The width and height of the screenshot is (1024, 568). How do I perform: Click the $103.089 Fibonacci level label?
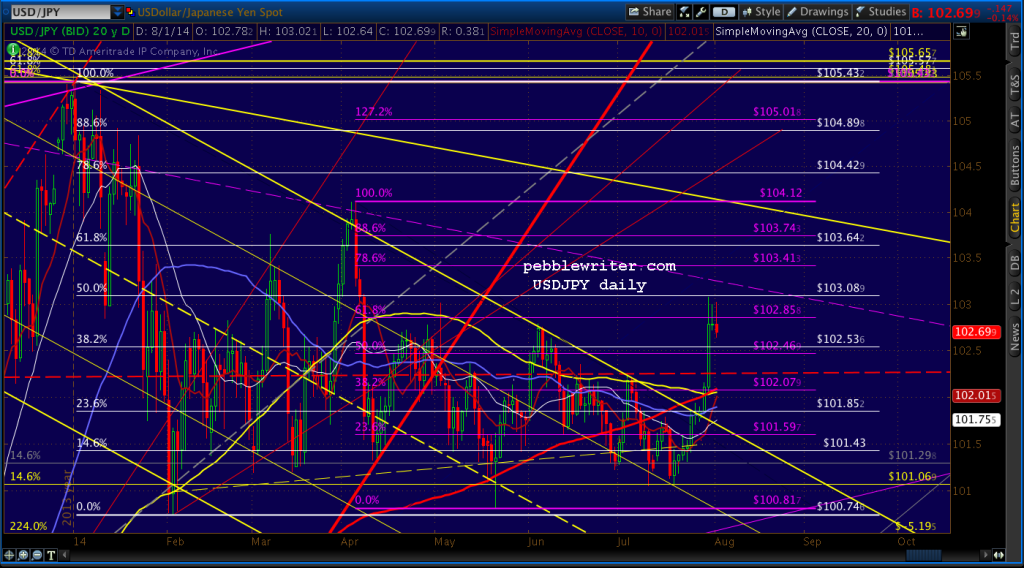click(x=840, y=288)
